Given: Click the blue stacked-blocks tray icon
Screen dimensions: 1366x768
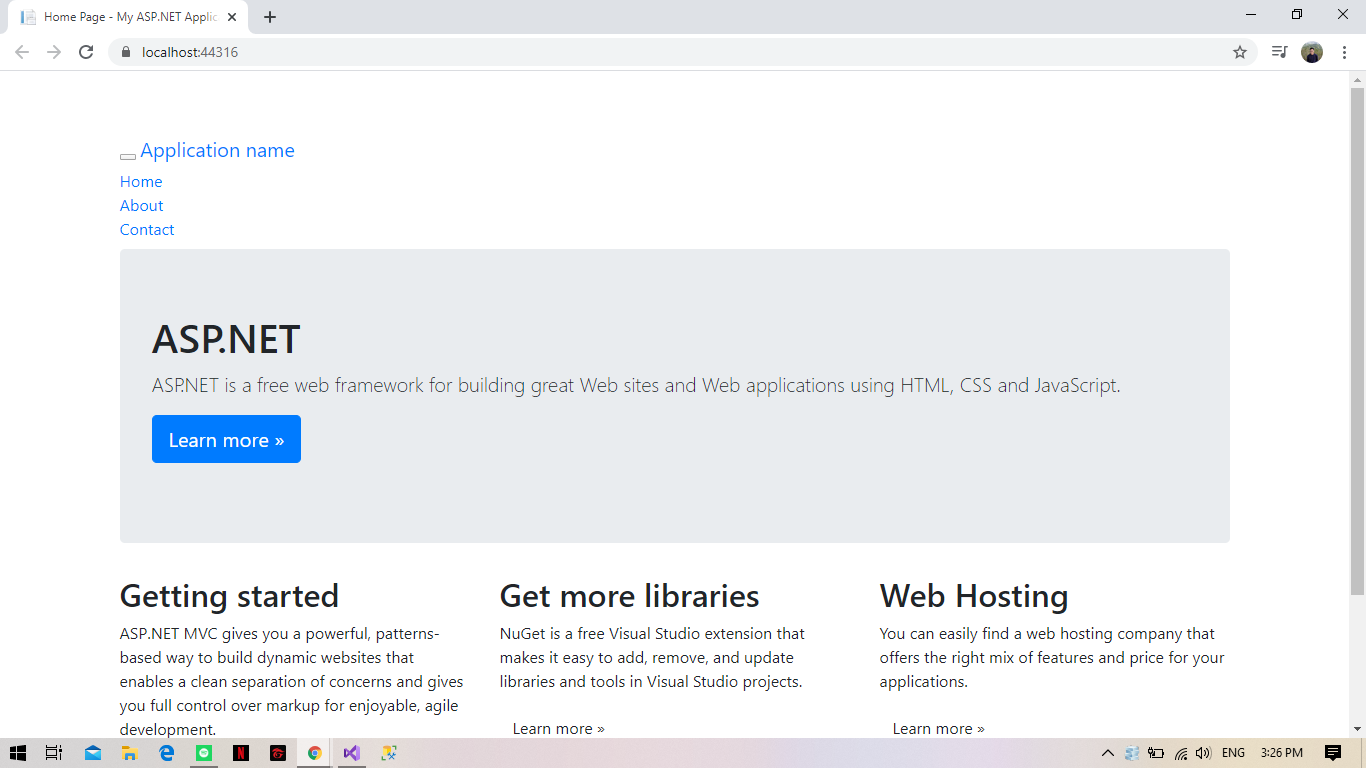Looking at the screenshot, I should tap(1132, 753).
